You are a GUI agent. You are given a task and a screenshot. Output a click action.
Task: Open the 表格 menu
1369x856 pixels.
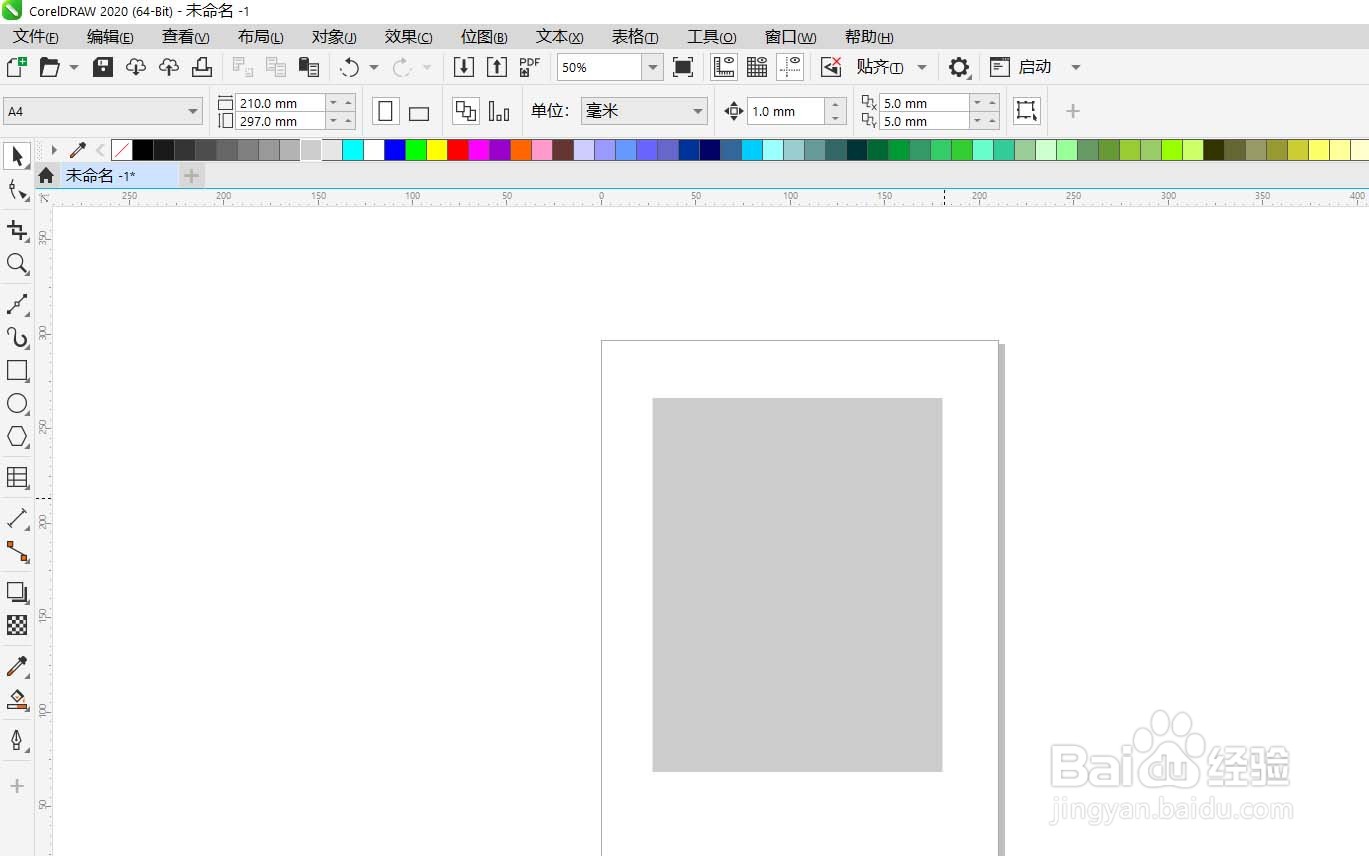[635, 37]
